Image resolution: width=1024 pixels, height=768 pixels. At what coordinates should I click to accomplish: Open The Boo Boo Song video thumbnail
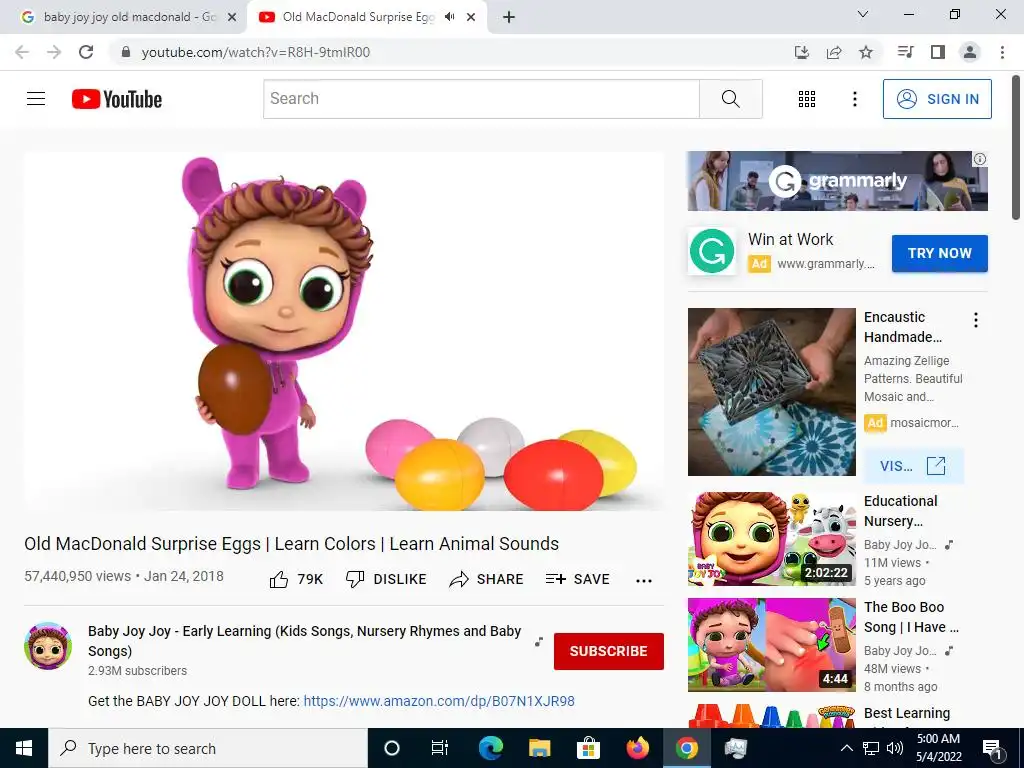(771, 645)
